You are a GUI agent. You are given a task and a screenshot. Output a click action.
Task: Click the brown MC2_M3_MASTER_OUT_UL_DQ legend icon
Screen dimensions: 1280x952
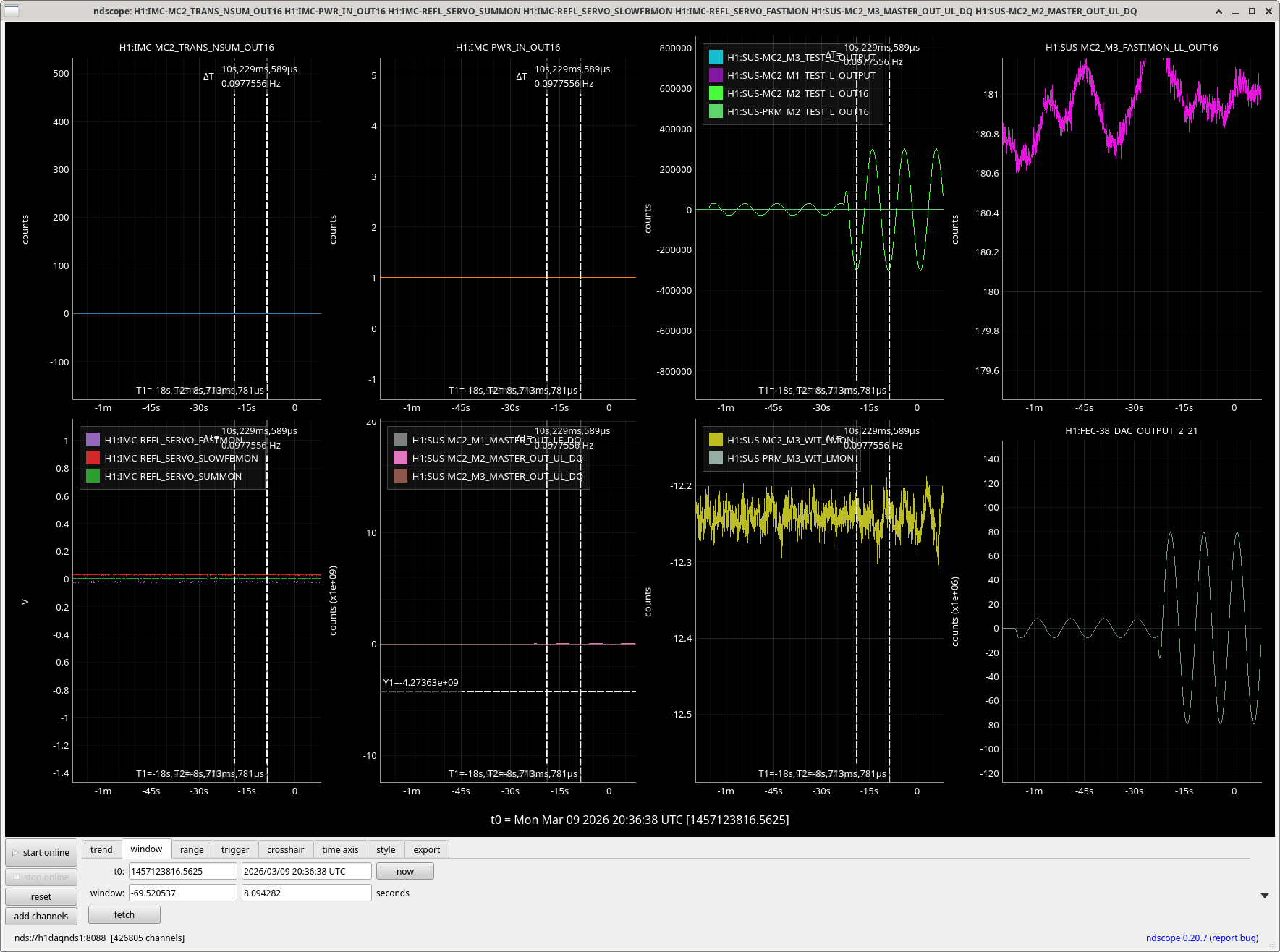pos(400,476)
